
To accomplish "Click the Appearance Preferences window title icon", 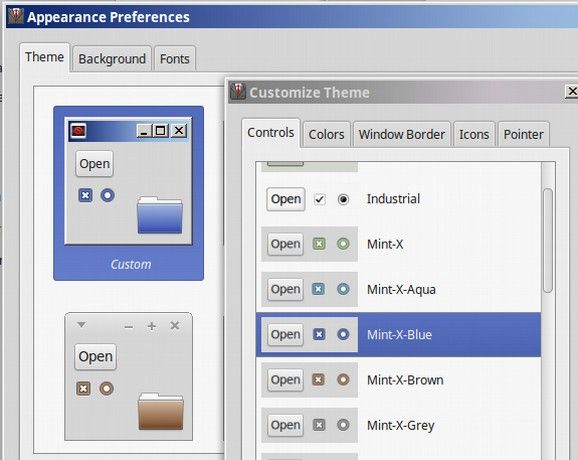I will (15, 16).
